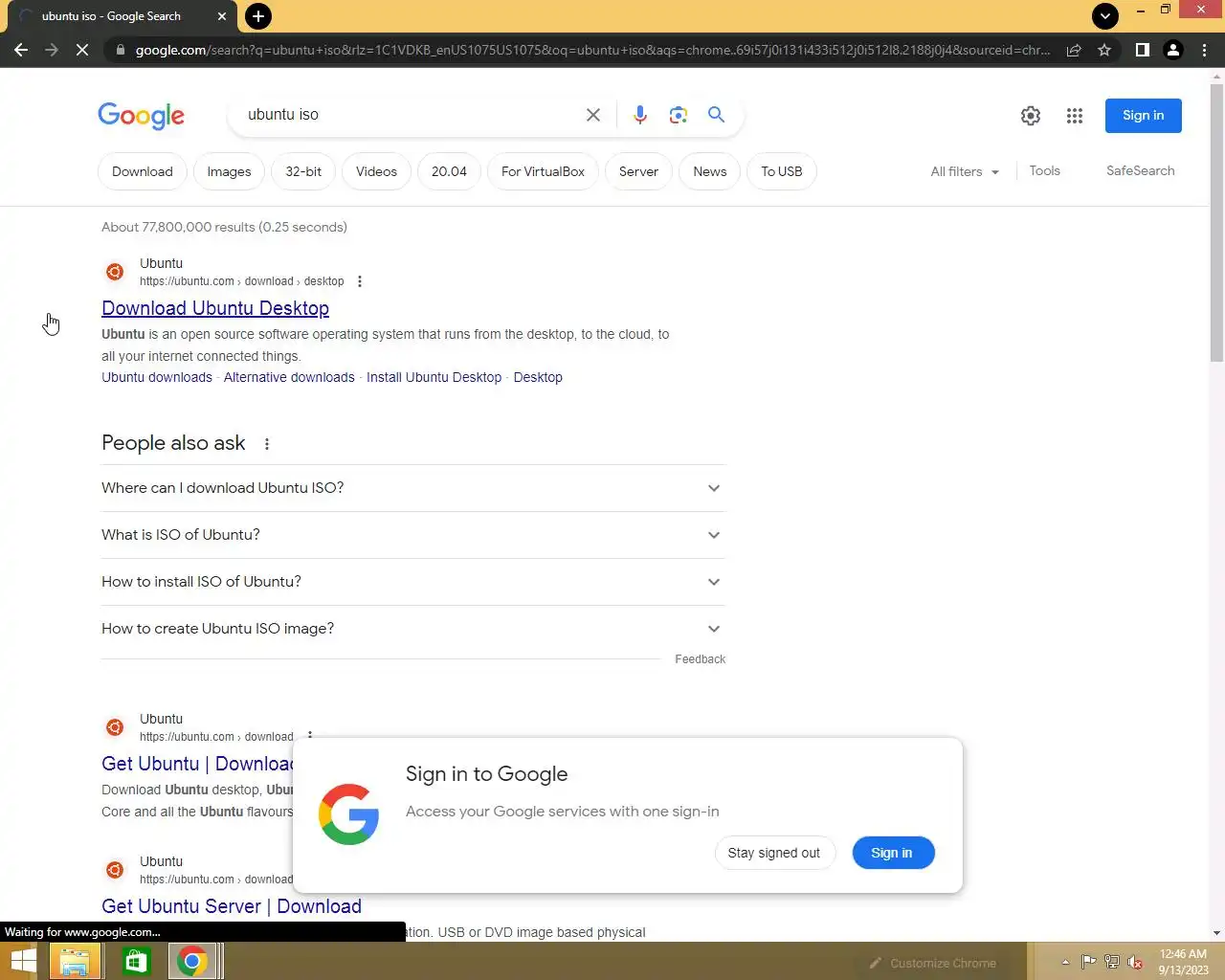Image resolution: width=1225 pixels, height=980 pixels.
Task: Open Google quick settings gear
Action: 1031,116
